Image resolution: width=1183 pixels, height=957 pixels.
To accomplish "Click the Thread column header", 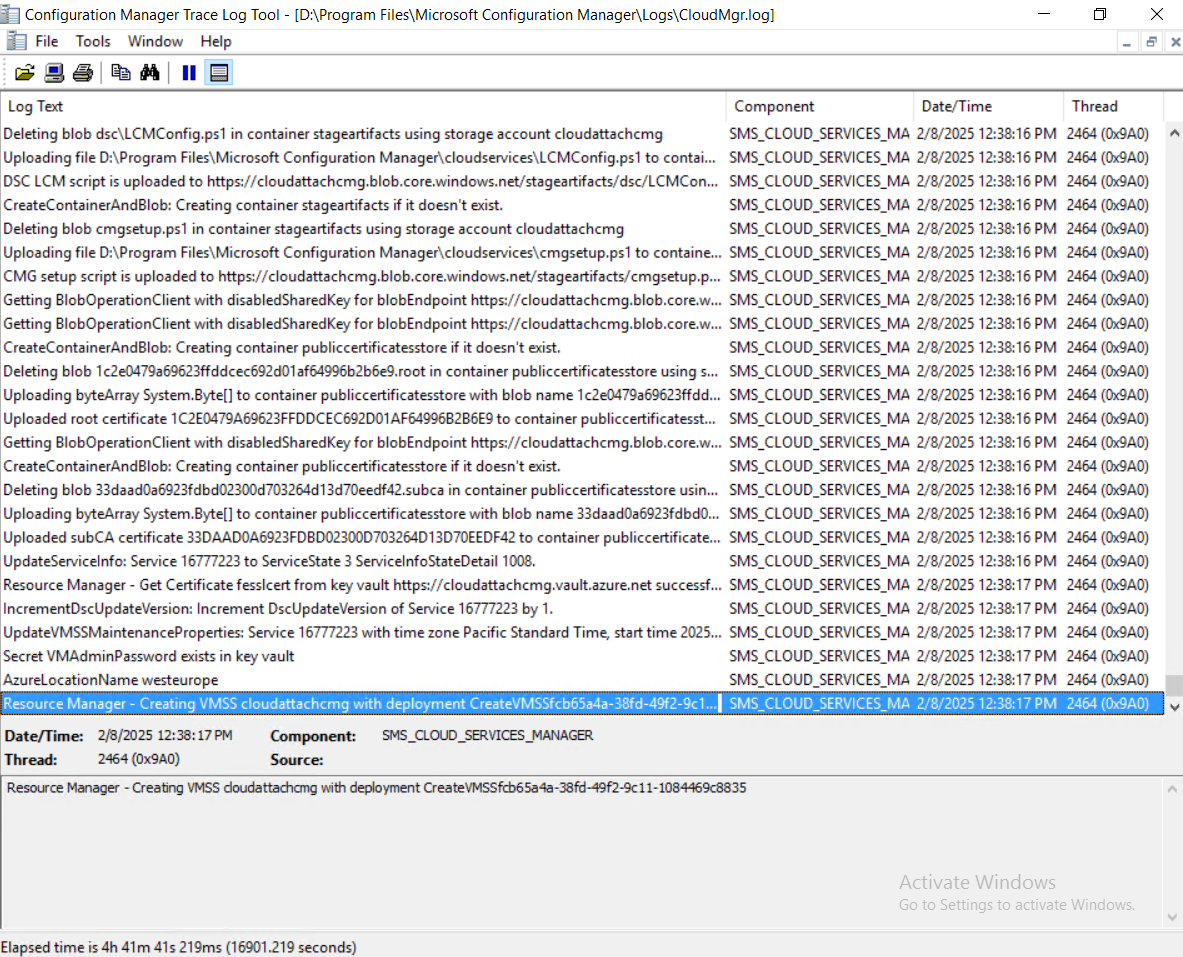I will 1114,106.
